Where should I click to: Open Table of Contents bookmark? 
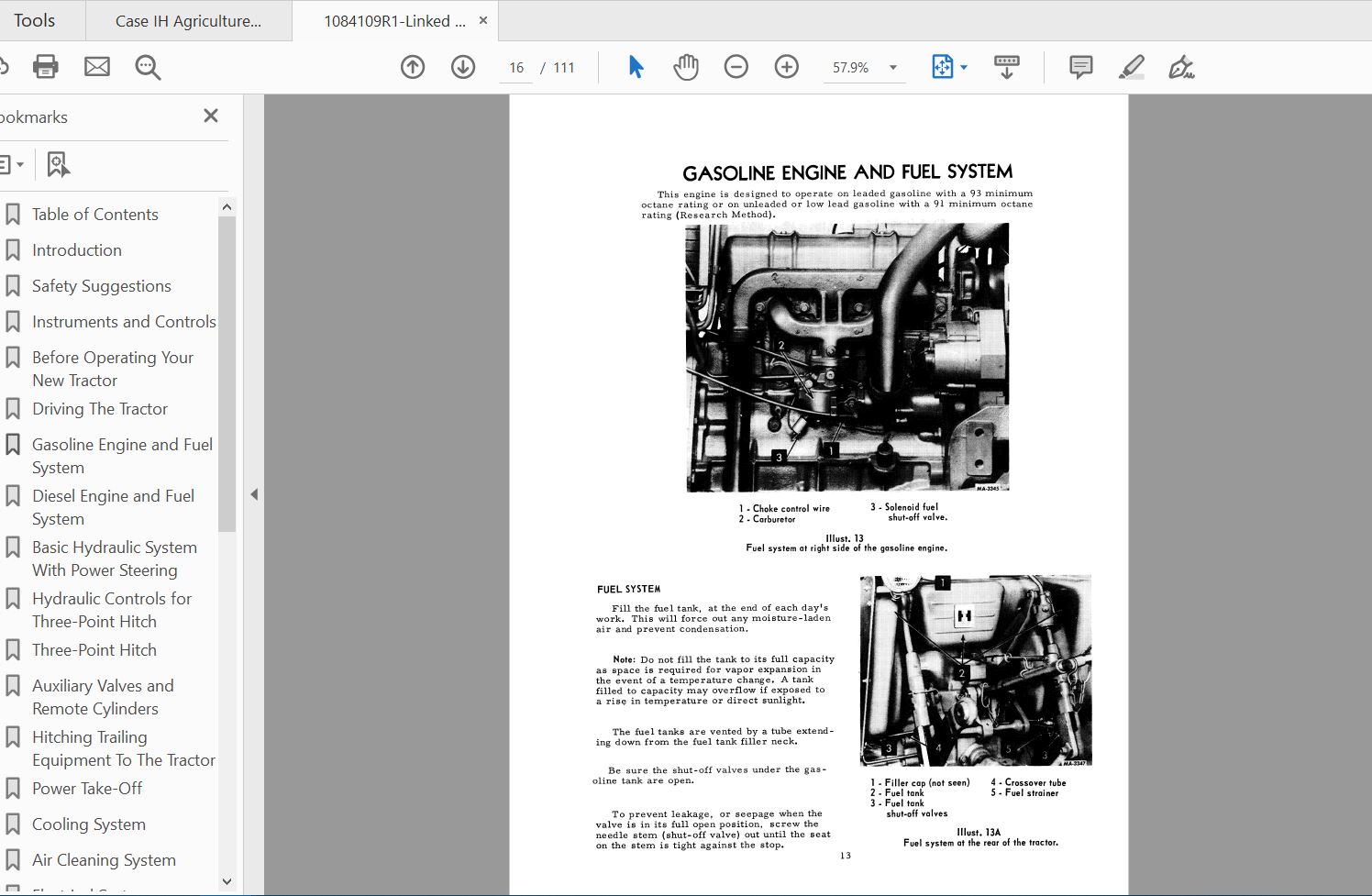95,214
